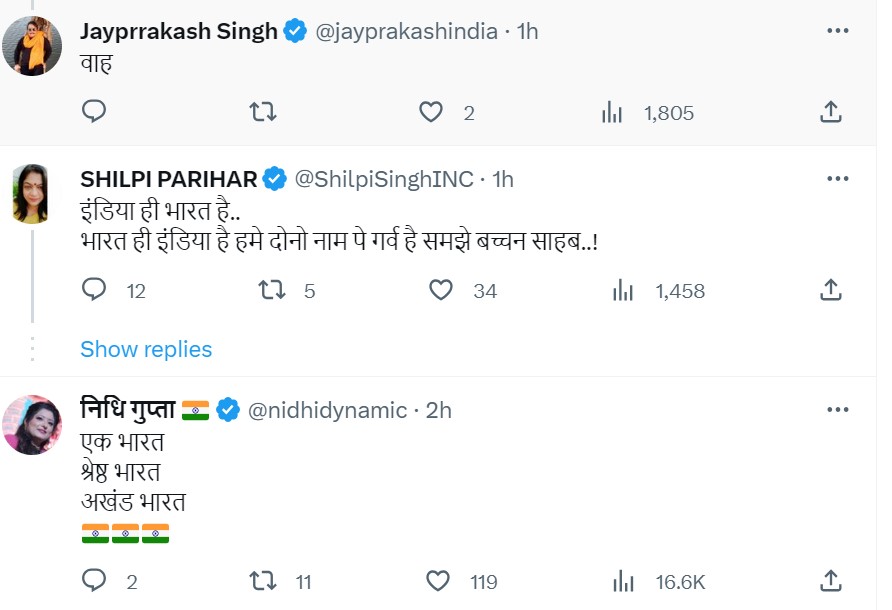Retweet the tweet with 11 retweets

[x=262, y=581]
